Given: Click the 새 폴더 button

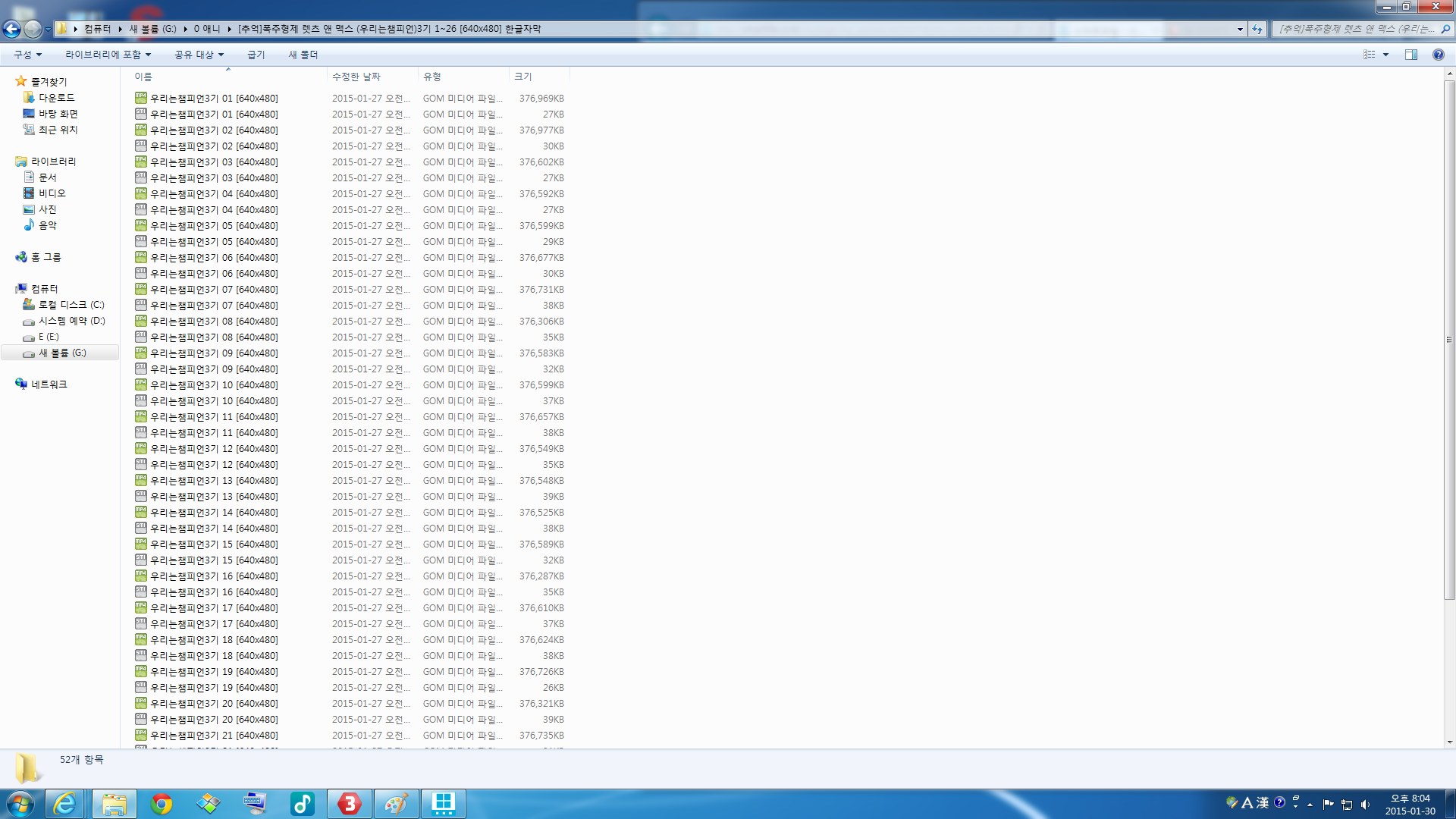Looking at the screenshot, I should click(303, 55).
